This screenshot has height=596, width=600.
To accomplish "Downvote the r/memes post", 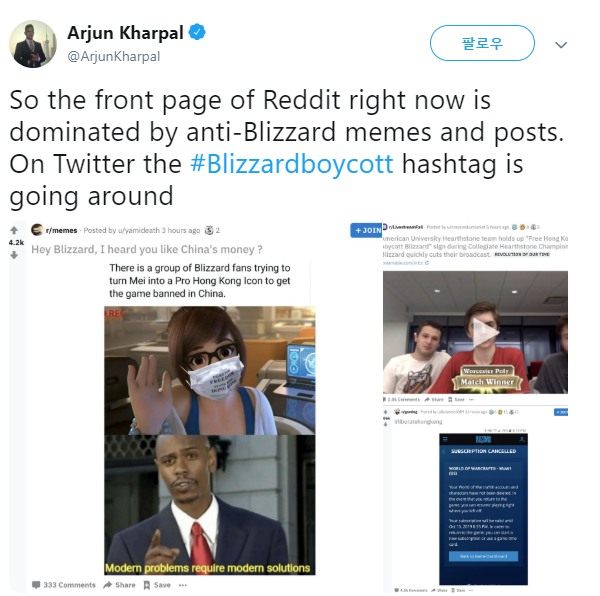I will click(x=14, y=255).
